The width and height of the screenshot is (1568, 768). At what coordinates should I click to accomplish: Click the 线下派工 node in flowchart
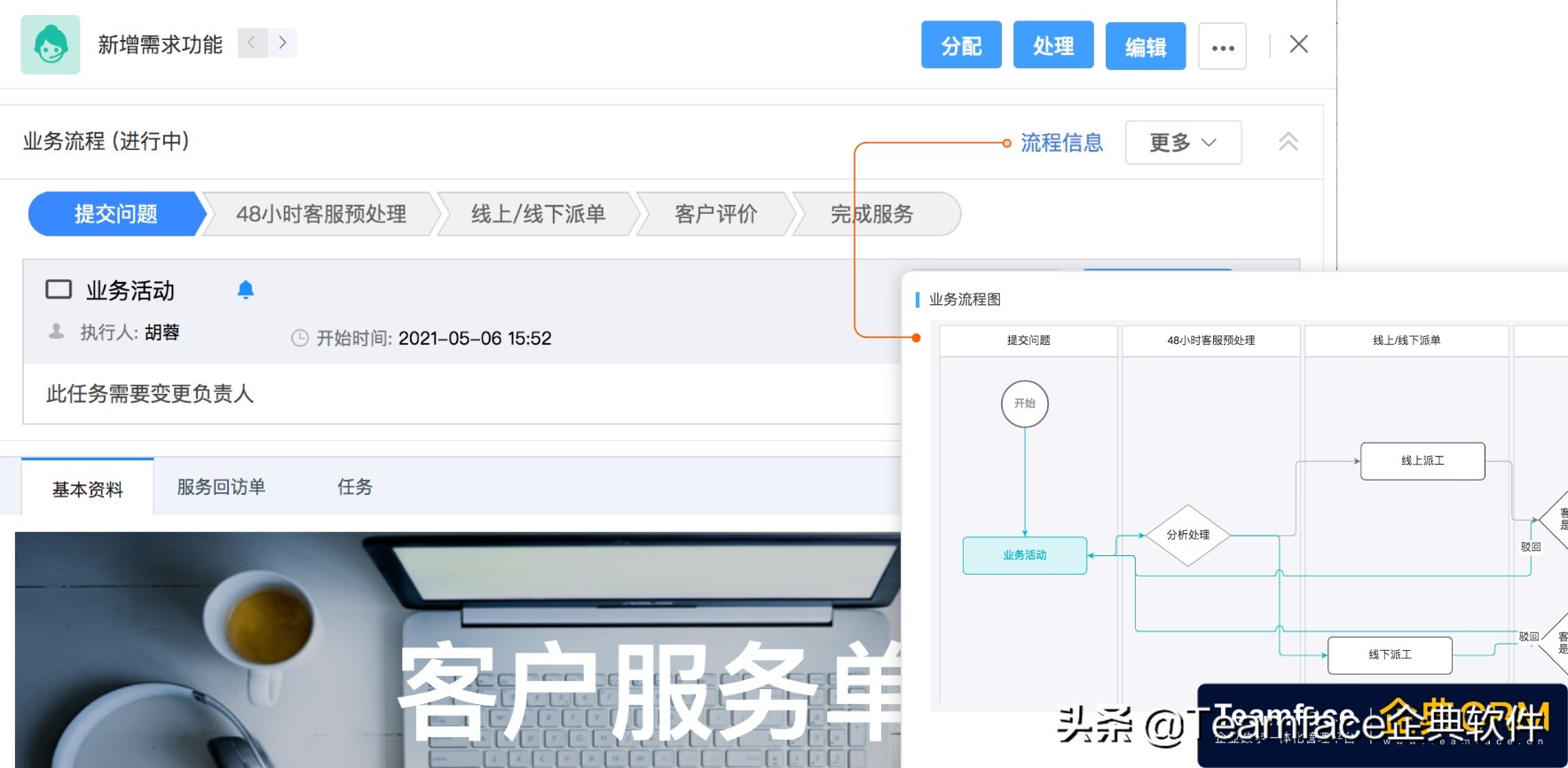[1390, 655]
